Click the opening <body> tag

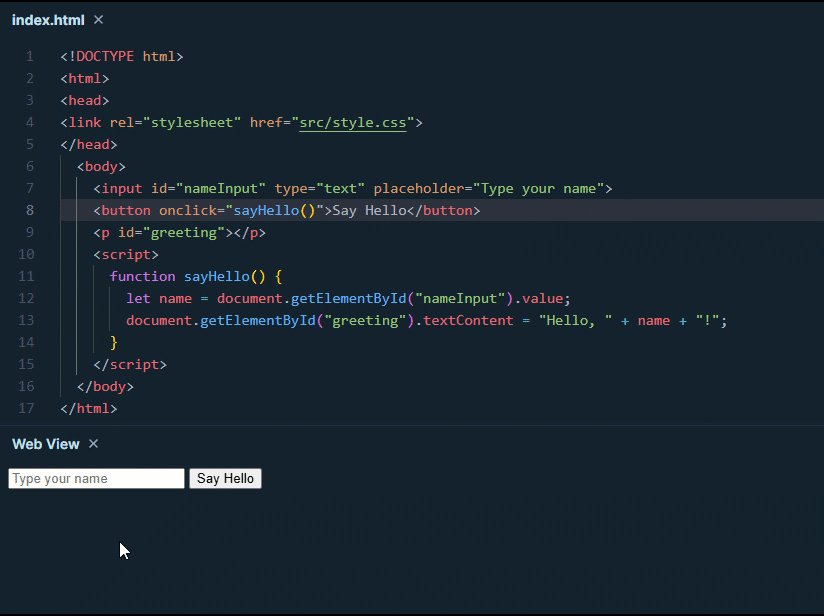click(101, 167)
